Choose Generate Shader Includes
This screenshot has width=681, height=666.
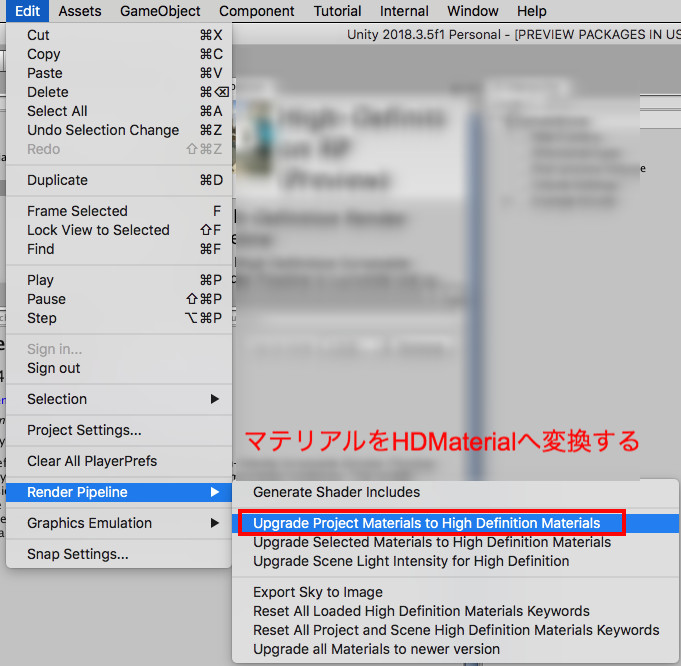coord(455,492)
